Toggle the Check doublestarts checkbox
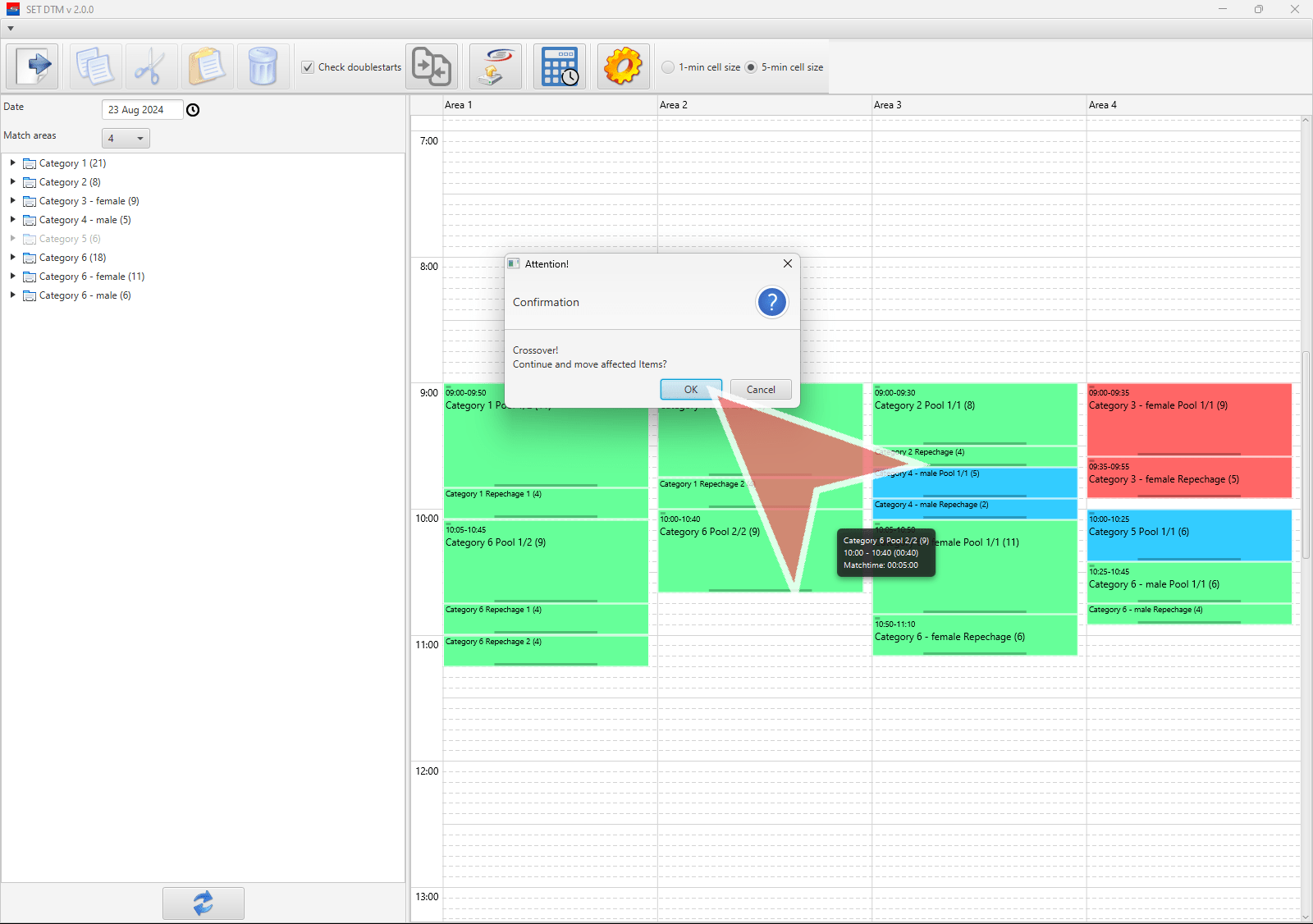1313x924 pixels. 308,67
